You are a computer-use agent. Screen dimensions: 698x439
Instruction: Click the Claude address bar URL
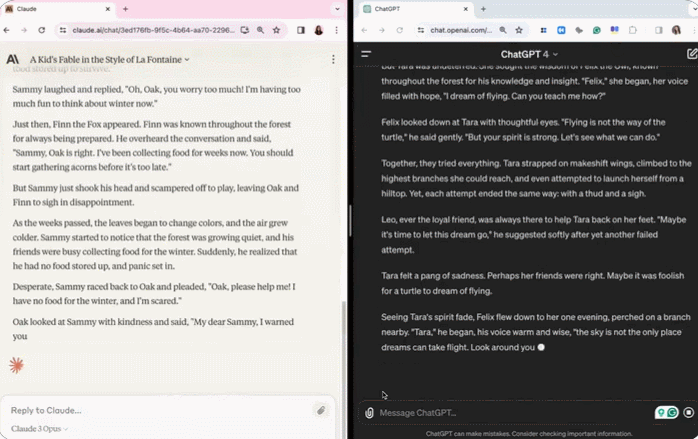153,30
